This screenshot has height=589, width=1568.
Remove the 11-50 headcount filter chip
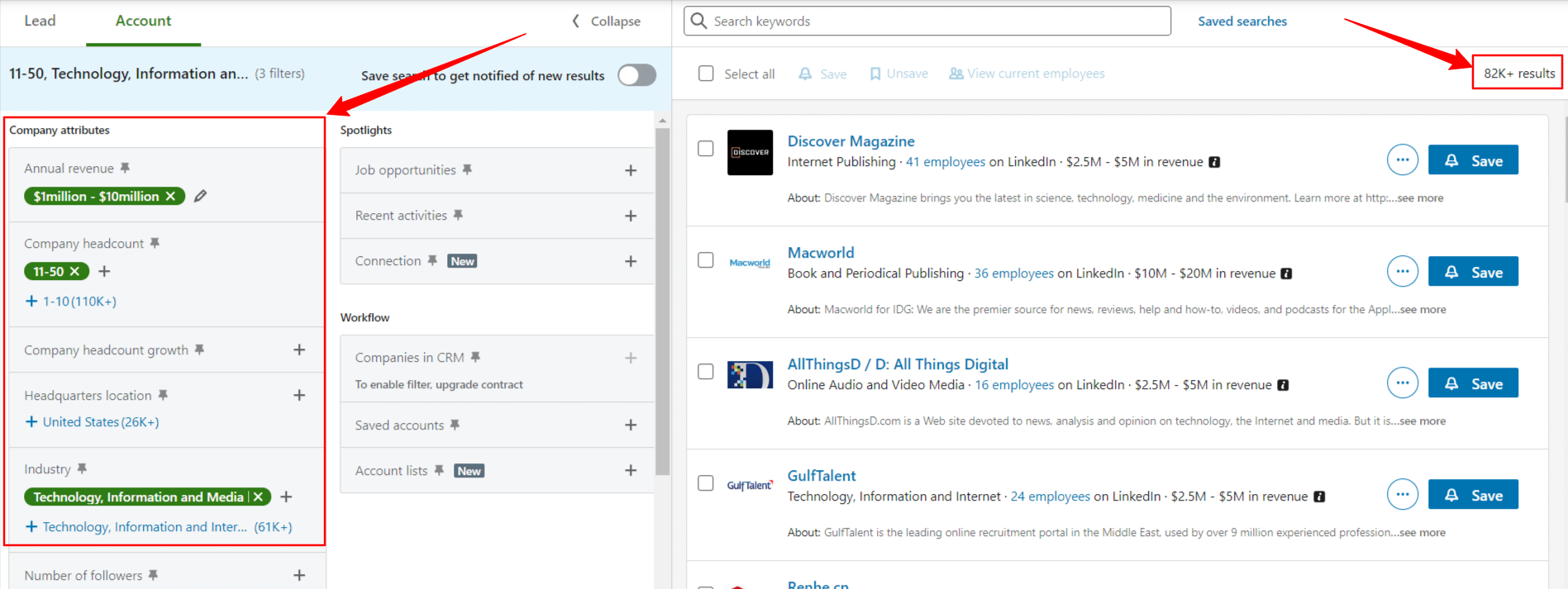74,271
